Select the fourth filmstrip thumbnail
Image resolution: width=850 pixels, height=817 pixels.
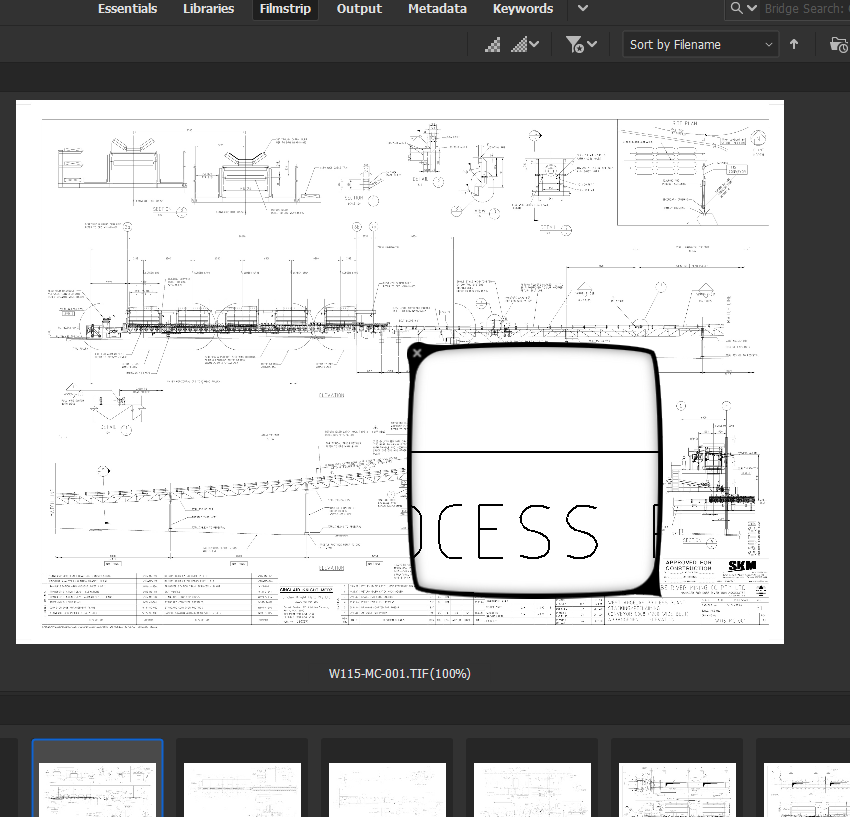(x=532, y=779)
